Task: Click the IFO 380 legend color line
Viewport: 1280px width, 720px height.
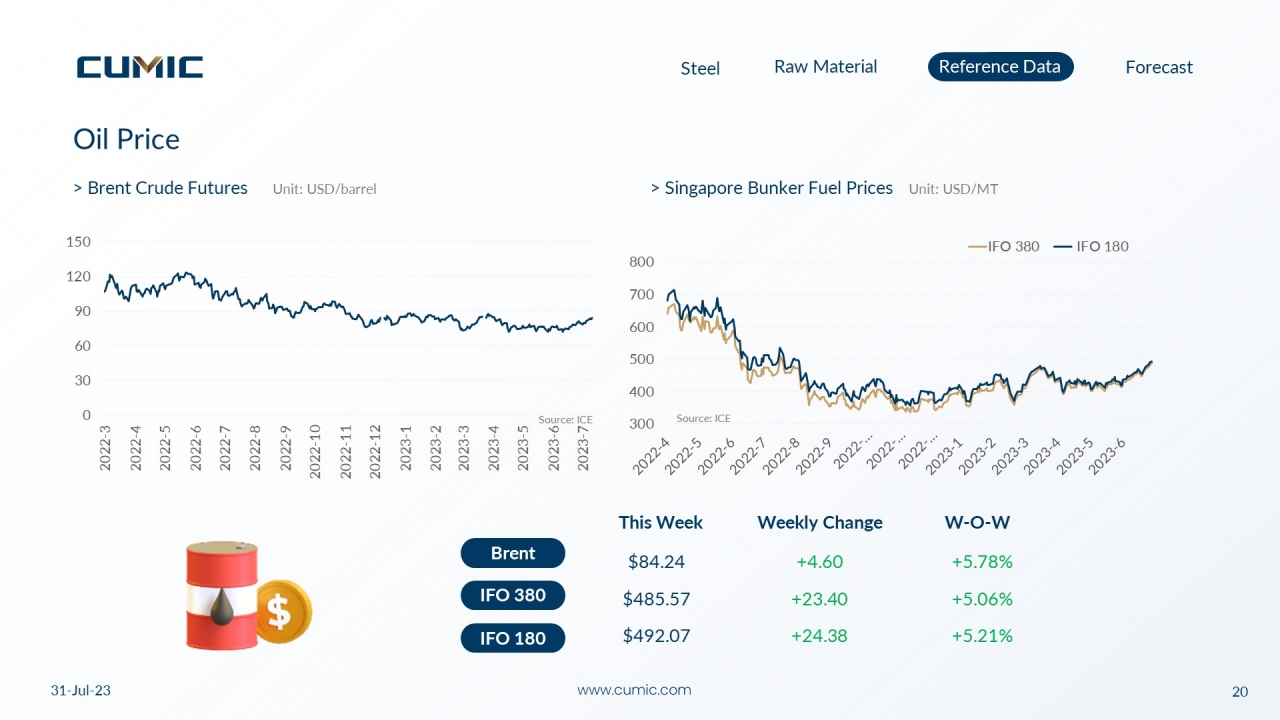Action: click(977, 247)
